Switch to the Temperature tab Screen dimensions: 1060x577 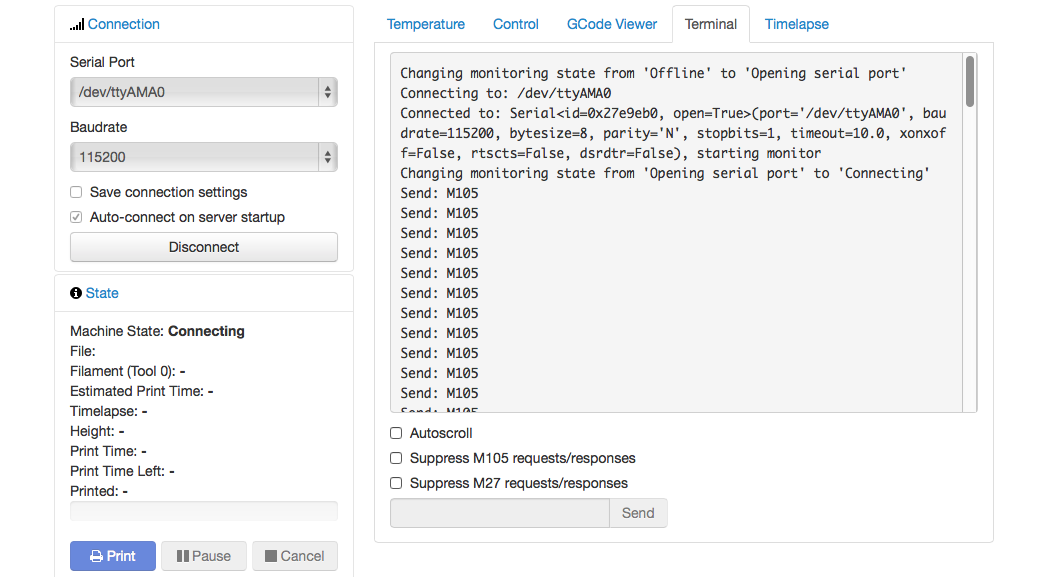click(426, 23)
